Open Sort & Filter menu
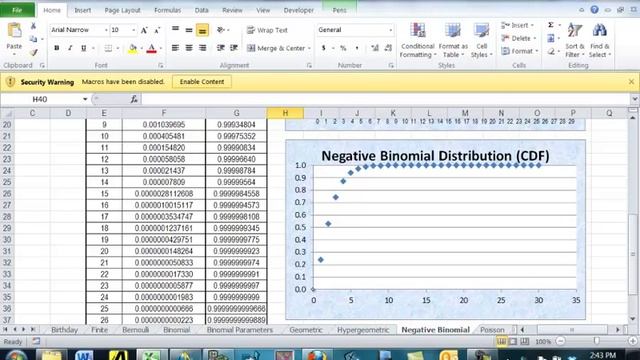 click(x=575, y=40)
